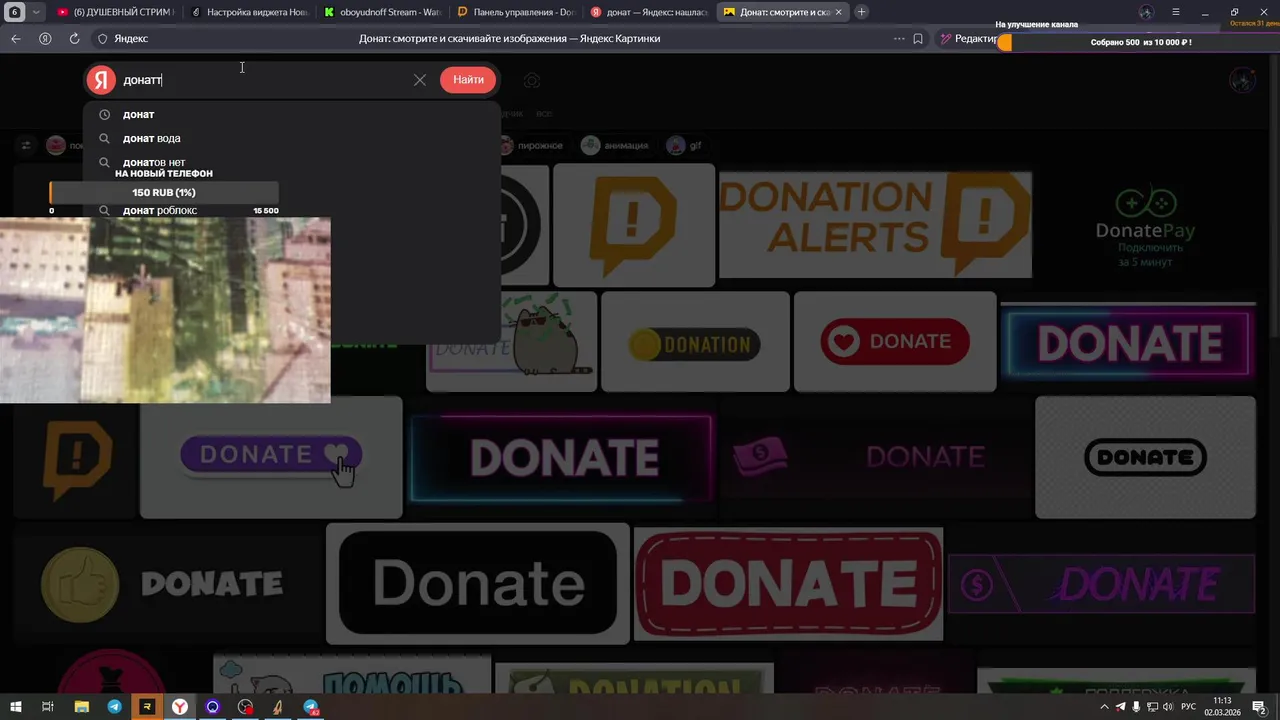Click the 150 RUB donation progress bar
Screen dimensions: 1280x720
(x=164, y=192)
